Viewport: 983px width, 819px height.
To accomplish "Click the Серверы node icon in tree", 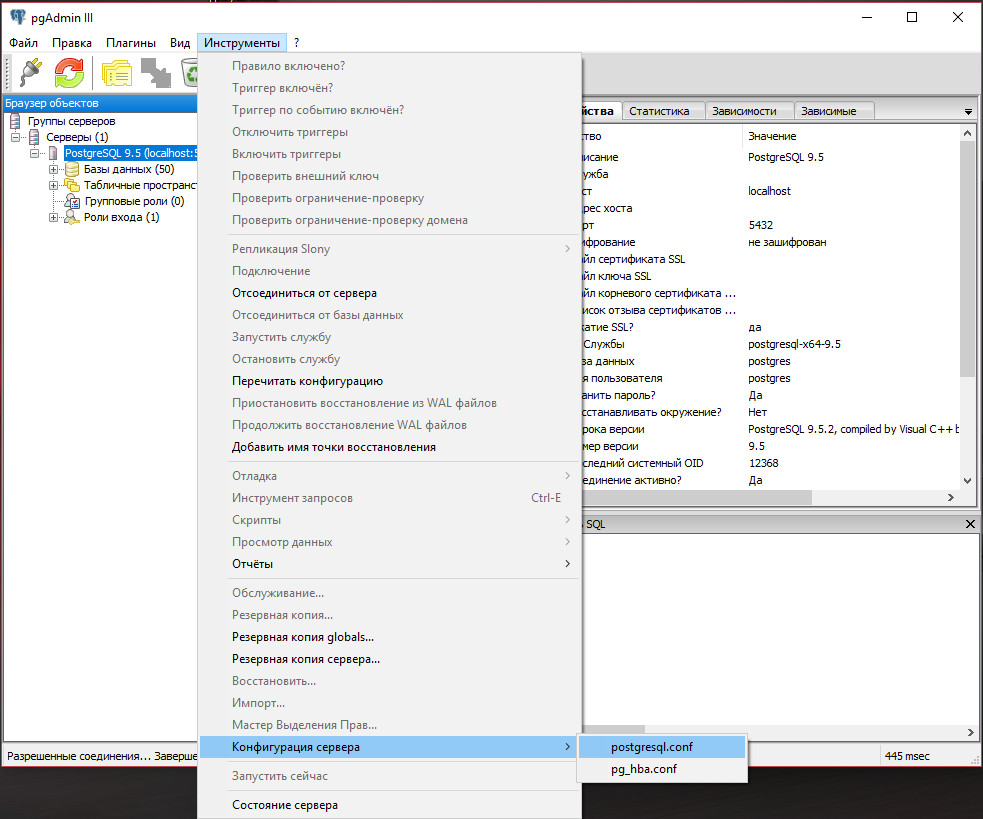I will (x=35, y=137).
